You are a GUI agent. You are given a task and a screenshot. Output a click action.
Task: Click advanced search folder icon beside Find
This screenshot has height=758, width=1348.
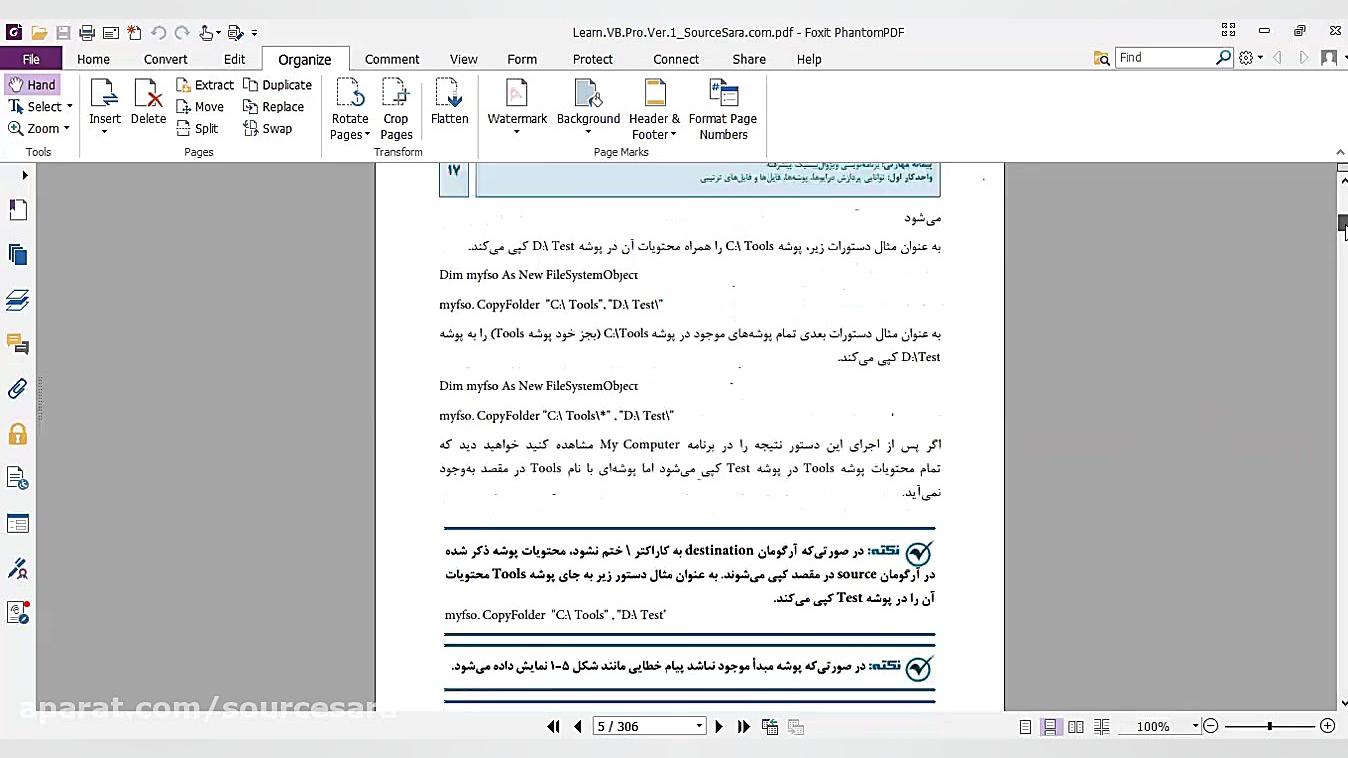[x=1102, y=58]
